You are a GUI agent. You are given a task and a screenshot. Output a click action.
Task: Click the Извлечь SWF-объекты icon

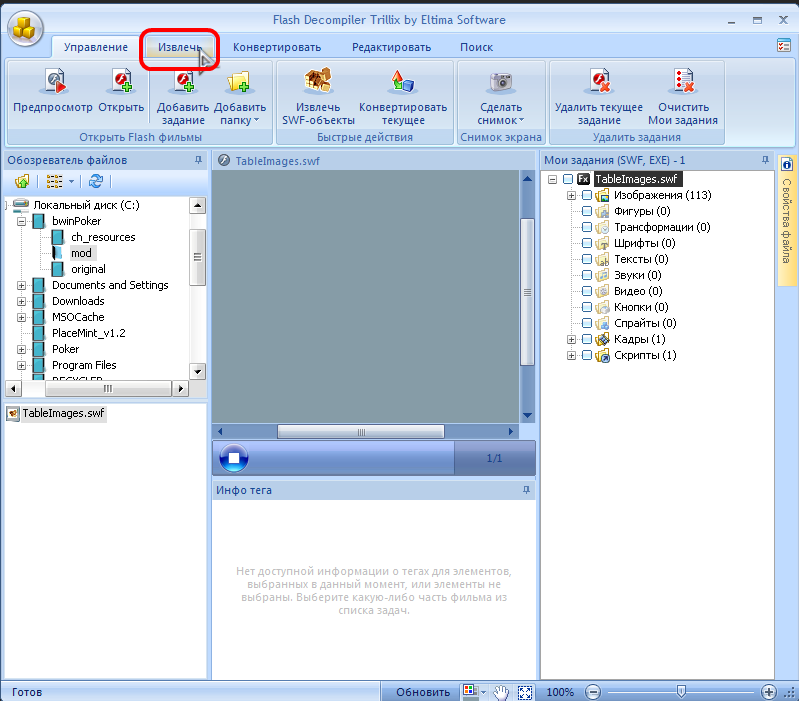[318, 82]
